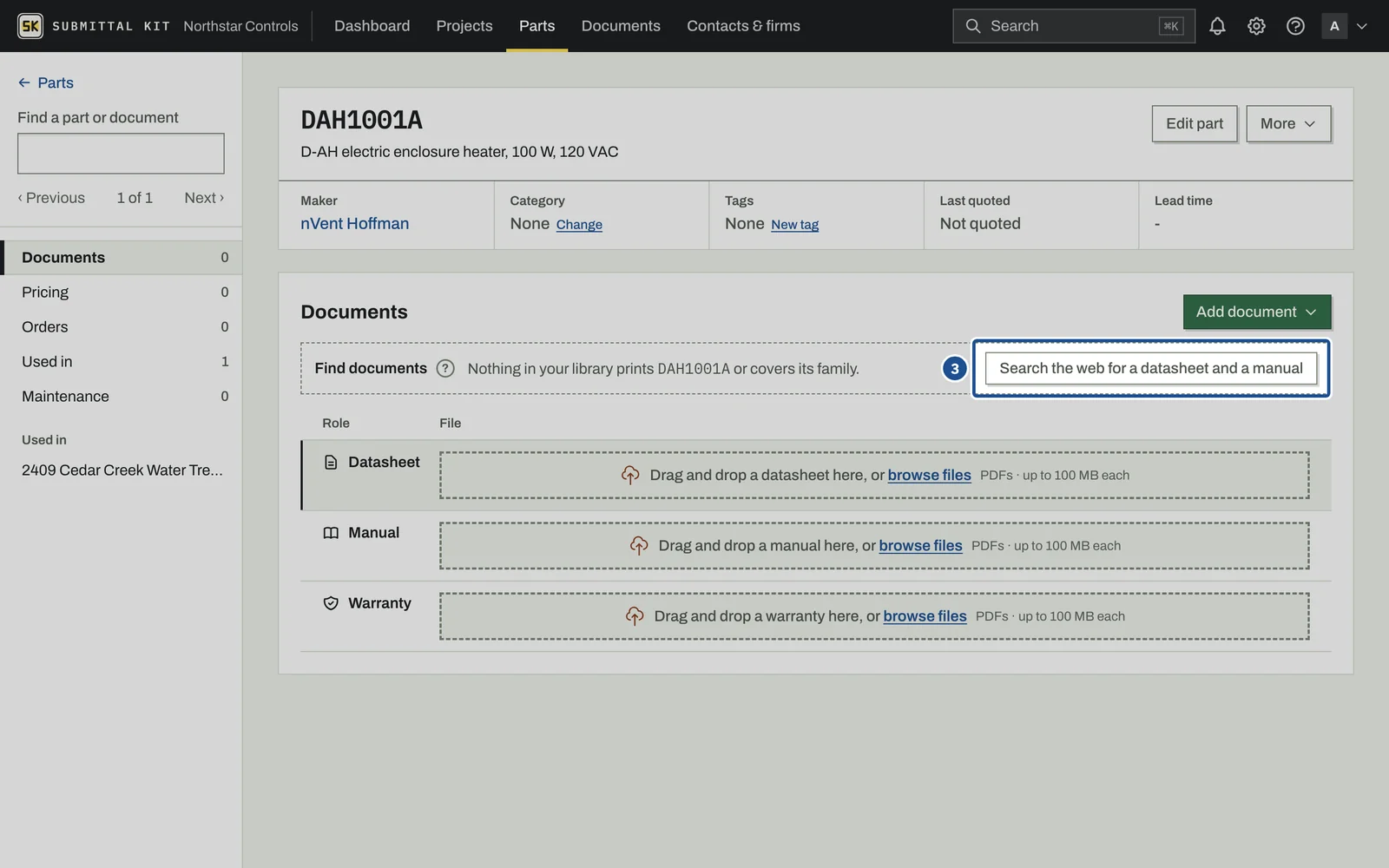Select Pricing in the sidebar
This screenshot has height=868, width=1389.
coord(122,293)
